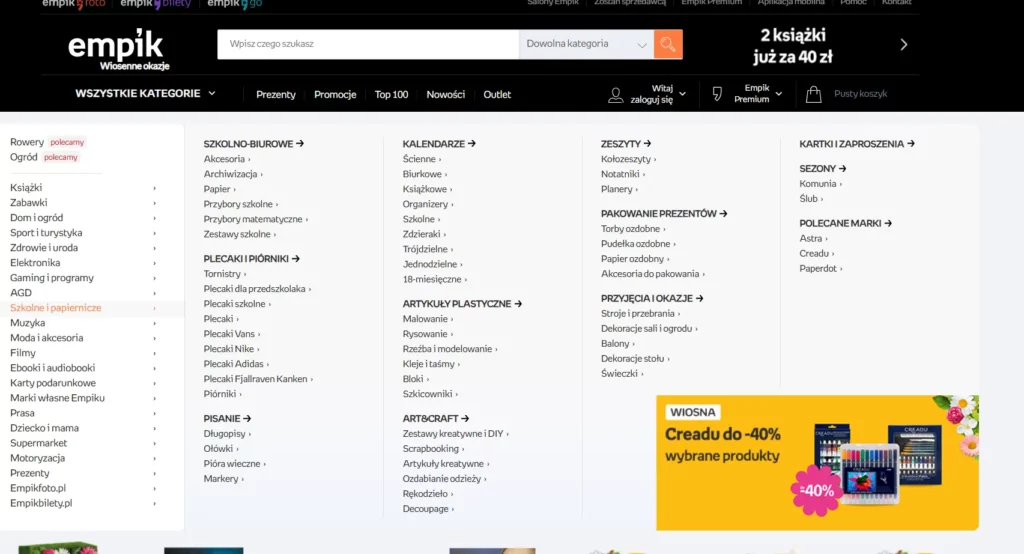This screenshot has width=1024, height=554.
Task: Click into the search text field
Action: [367, 44]
